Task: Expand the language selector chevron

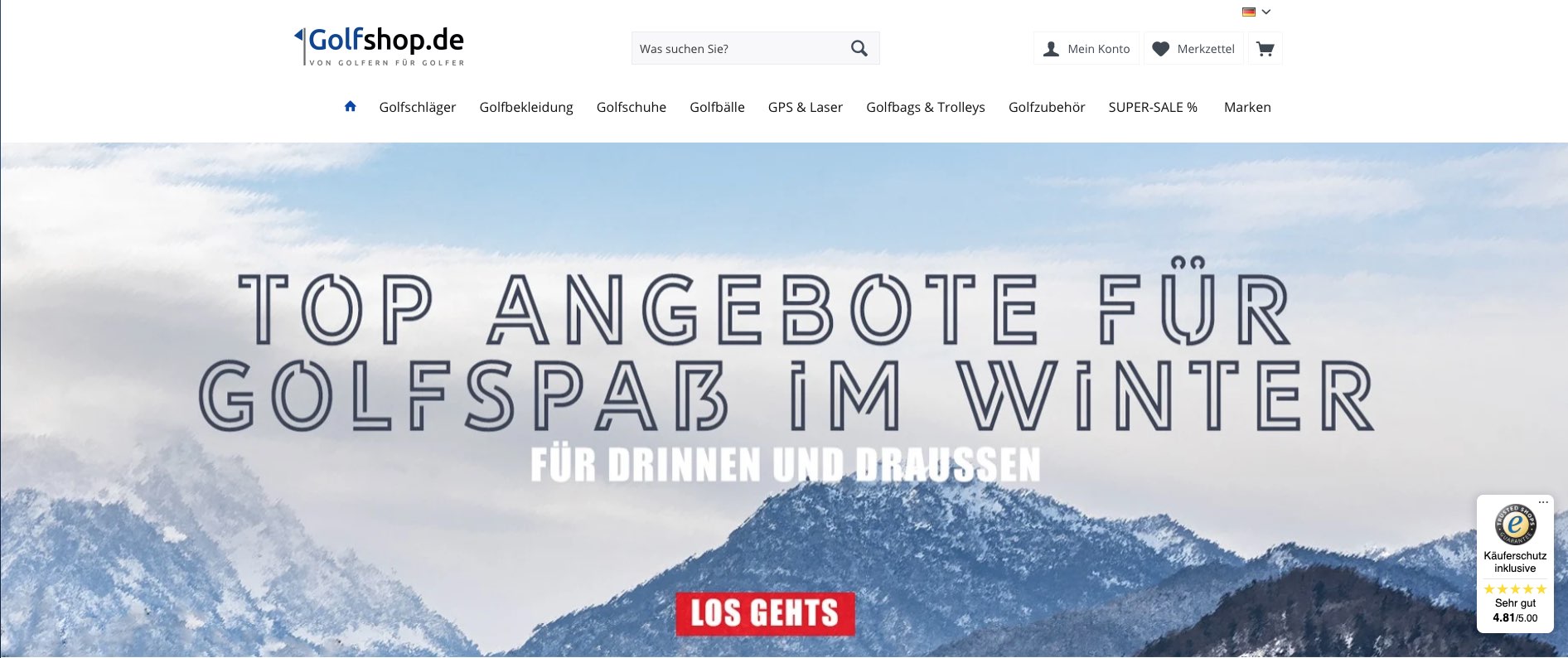Action: coord(1266,12)
